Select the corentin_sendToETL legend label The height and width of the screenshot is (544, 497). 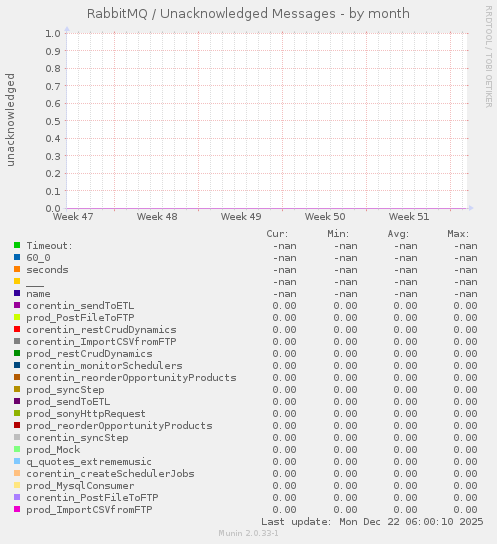click(80, 306)
